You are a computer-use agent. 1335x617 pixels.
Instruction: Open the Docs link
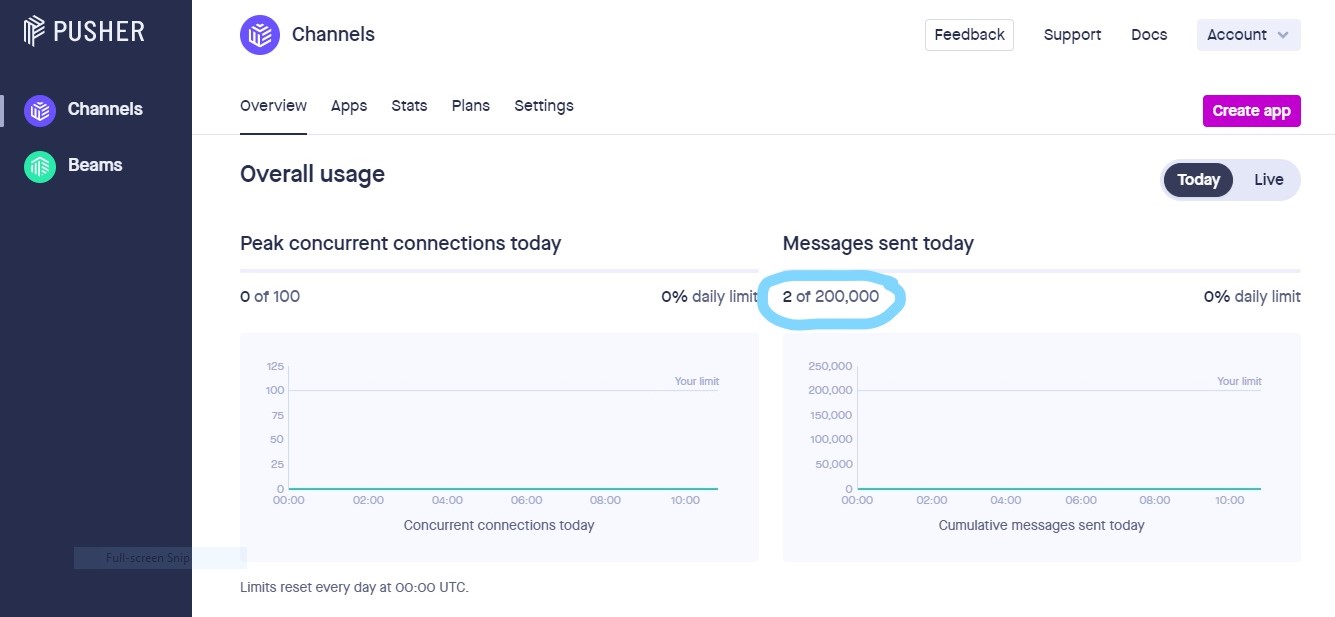coord(1149,35)
